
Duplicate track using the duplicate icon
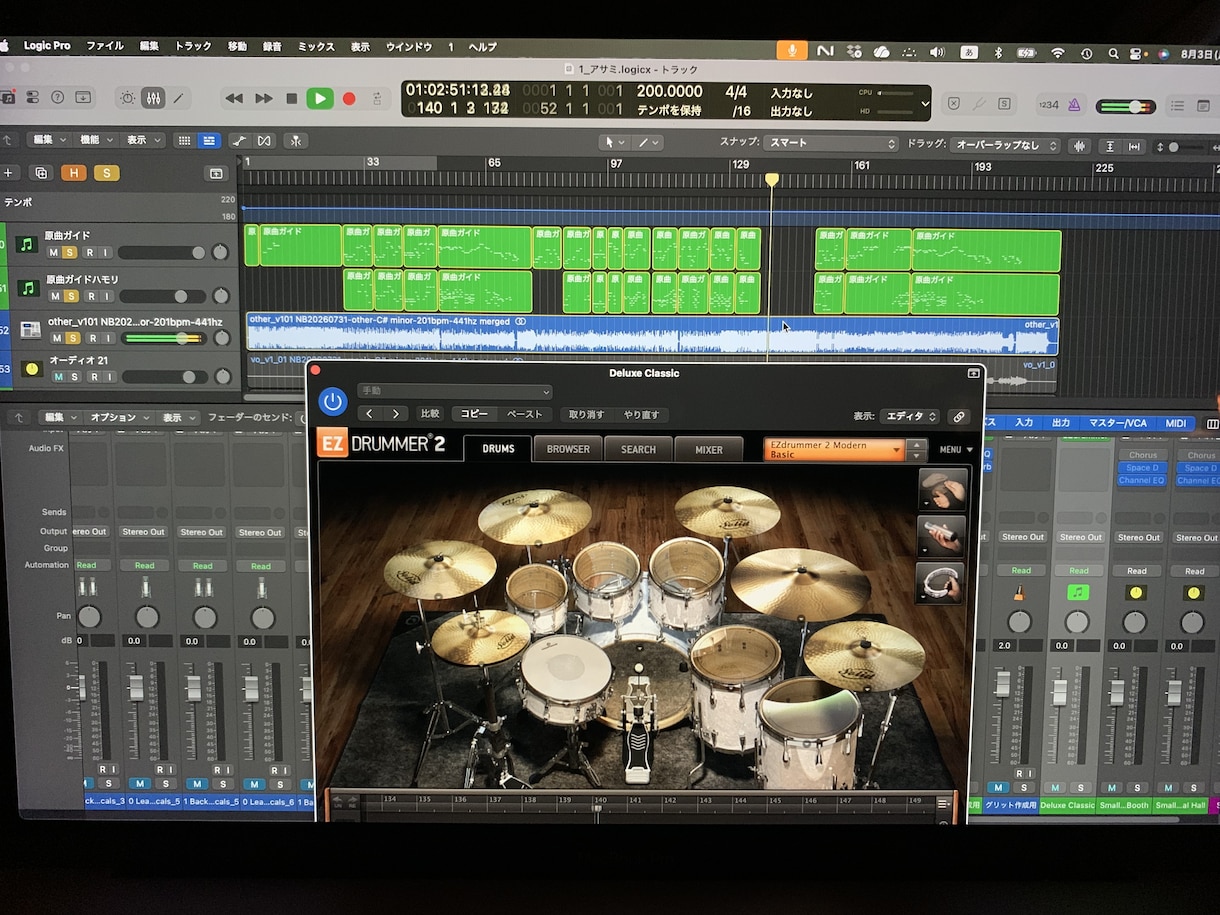click(41, 173)
